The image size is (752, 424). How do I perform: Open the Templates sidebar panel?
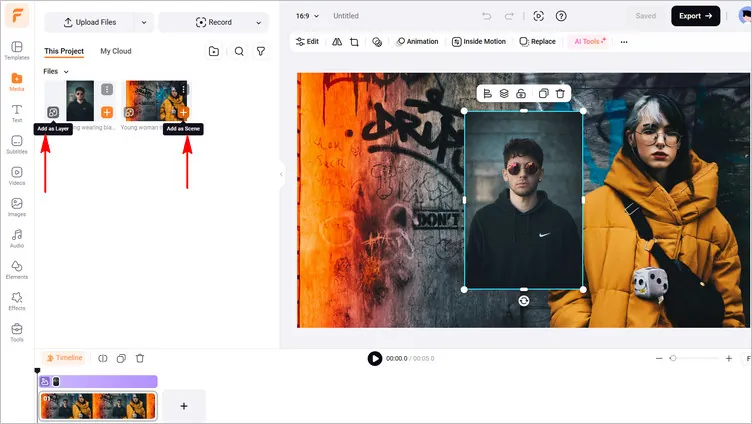point(17,50)
